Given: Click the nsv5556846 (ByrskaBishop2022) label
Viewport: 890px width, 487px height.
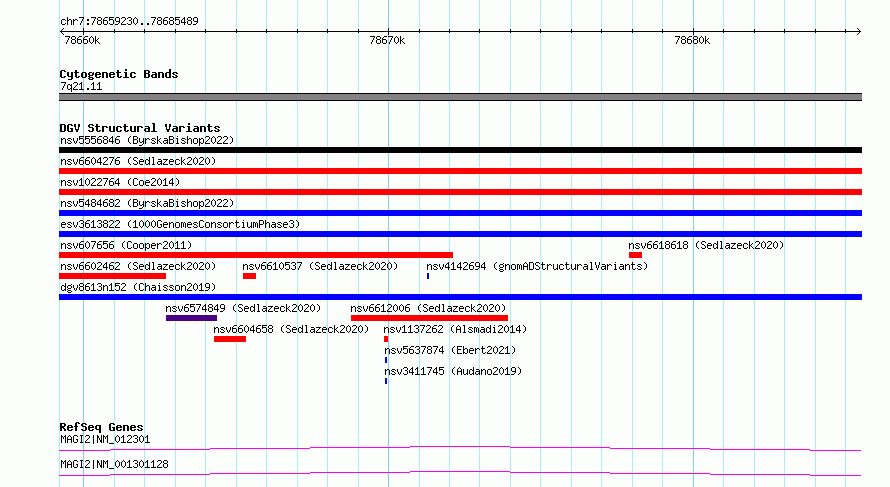Looking at the screenshot, I should click(x=147, y=140).
